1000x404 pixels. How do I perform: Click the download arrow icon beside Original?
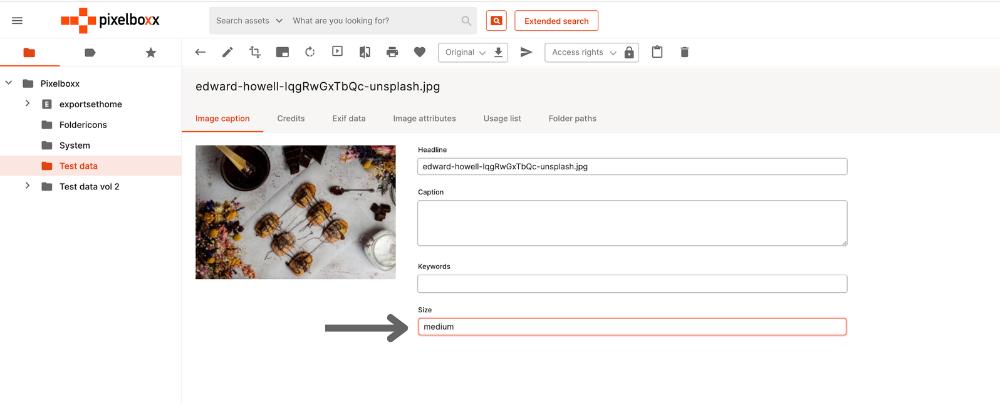499,52
